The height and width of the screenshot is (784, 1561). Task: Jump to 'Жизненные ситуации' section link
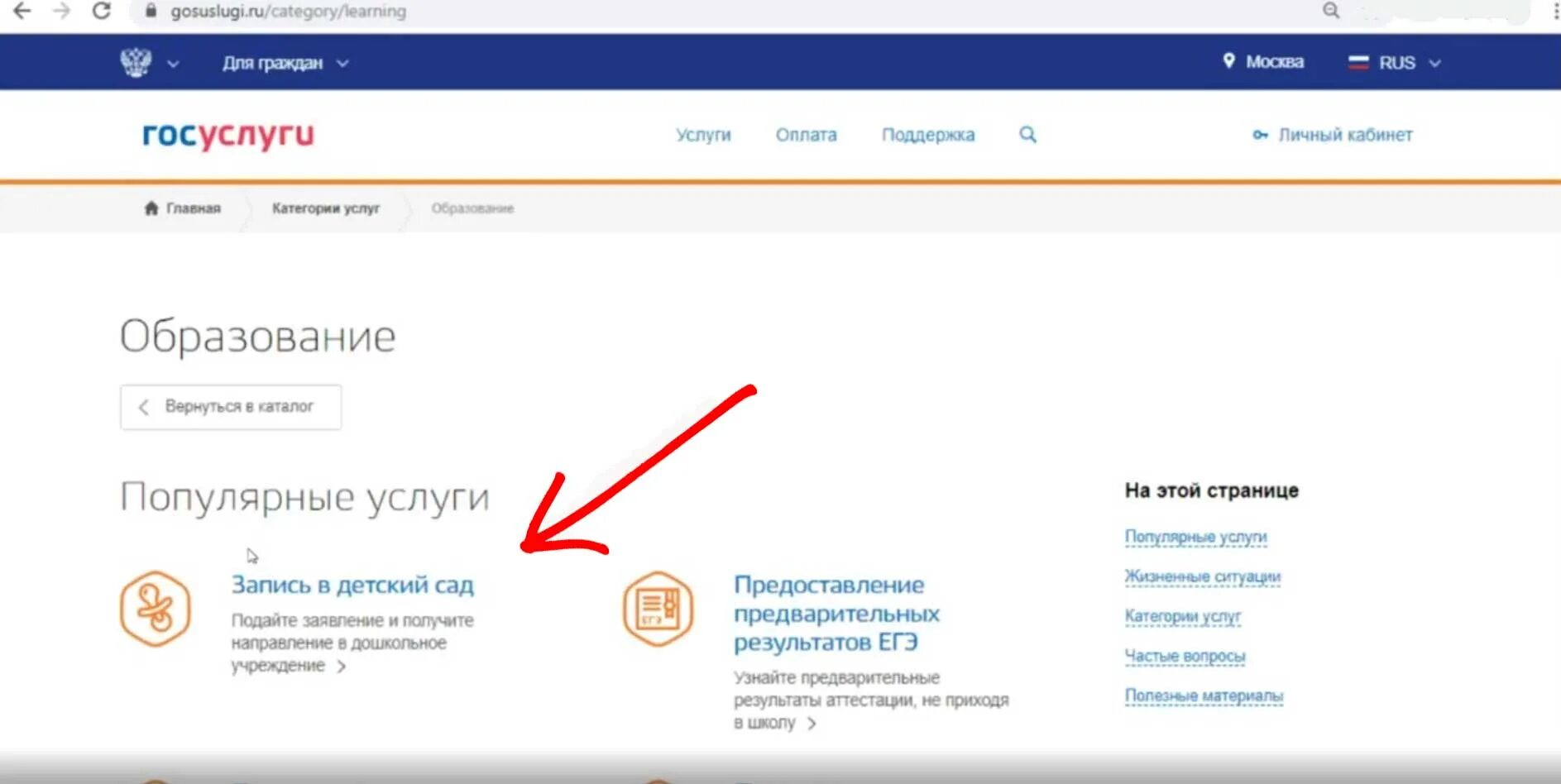1202,576
